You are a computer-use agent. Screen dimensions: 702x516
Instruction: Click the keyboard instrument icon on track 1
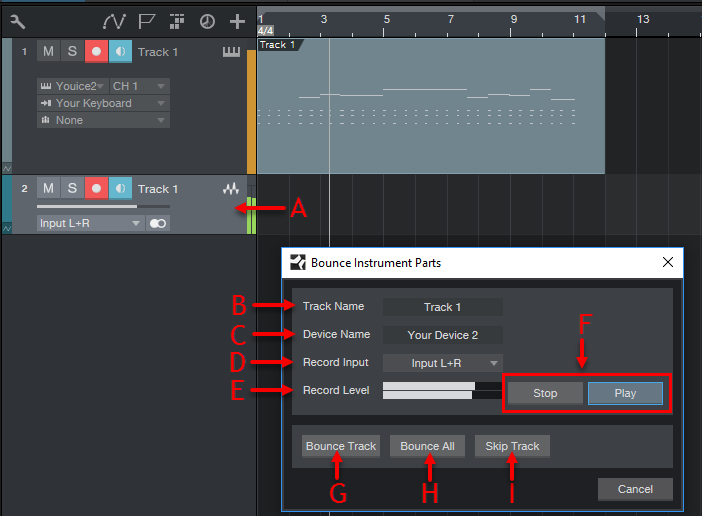[231, 52]
